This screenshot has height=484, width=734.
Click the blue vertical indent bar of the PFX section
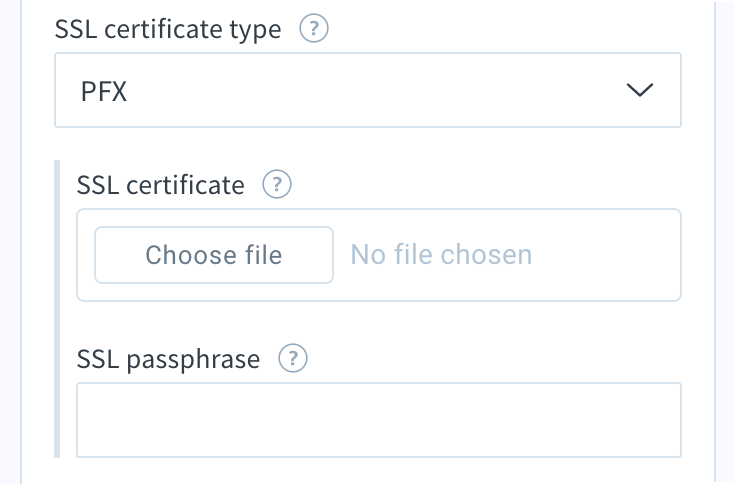click(57, 309)
